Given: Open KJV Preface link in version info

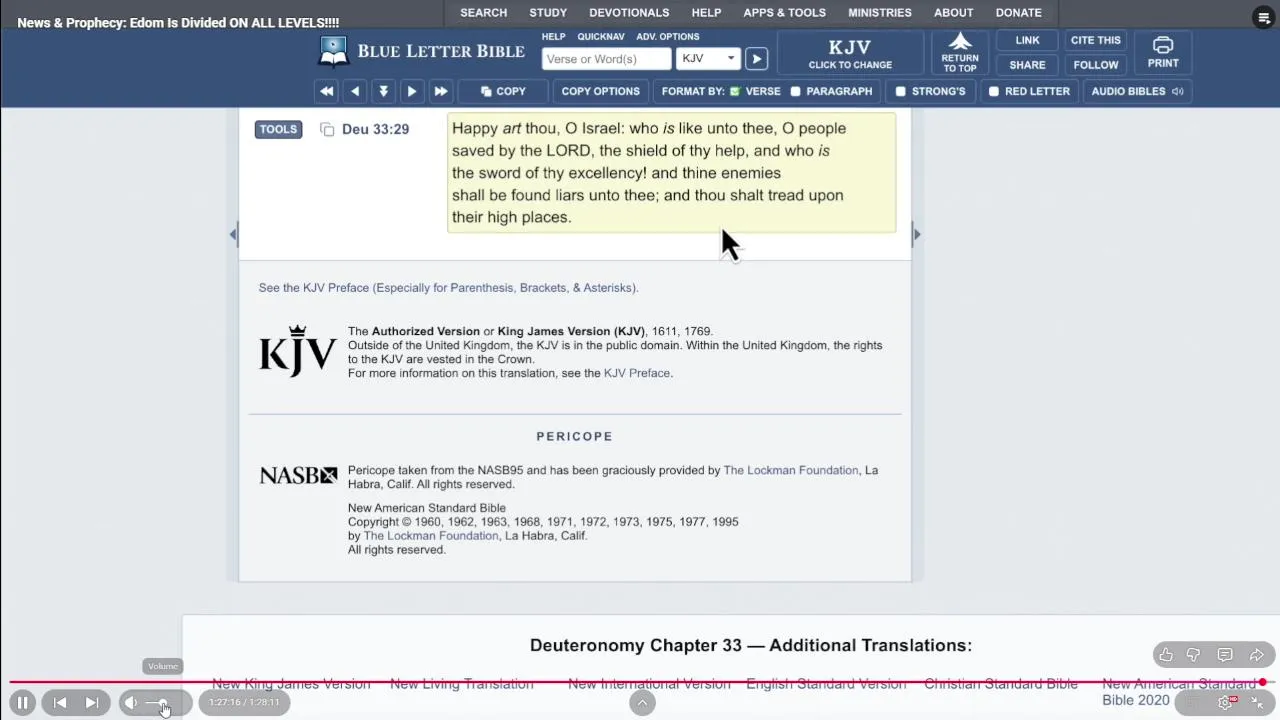Looking at the screenshot, I should tap(637, 373).
